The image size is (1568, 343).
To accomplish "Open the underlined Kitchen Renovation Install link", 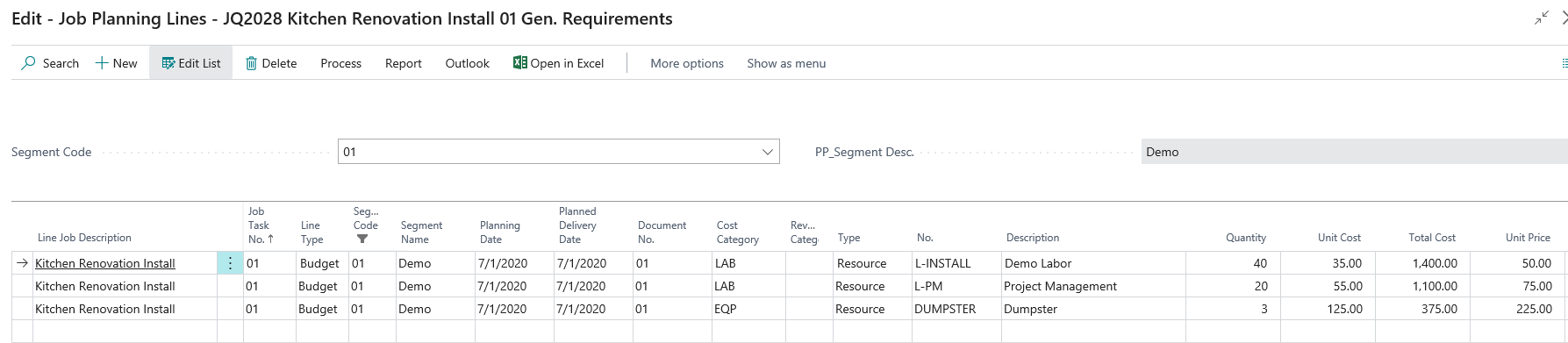I will (105, 263).
